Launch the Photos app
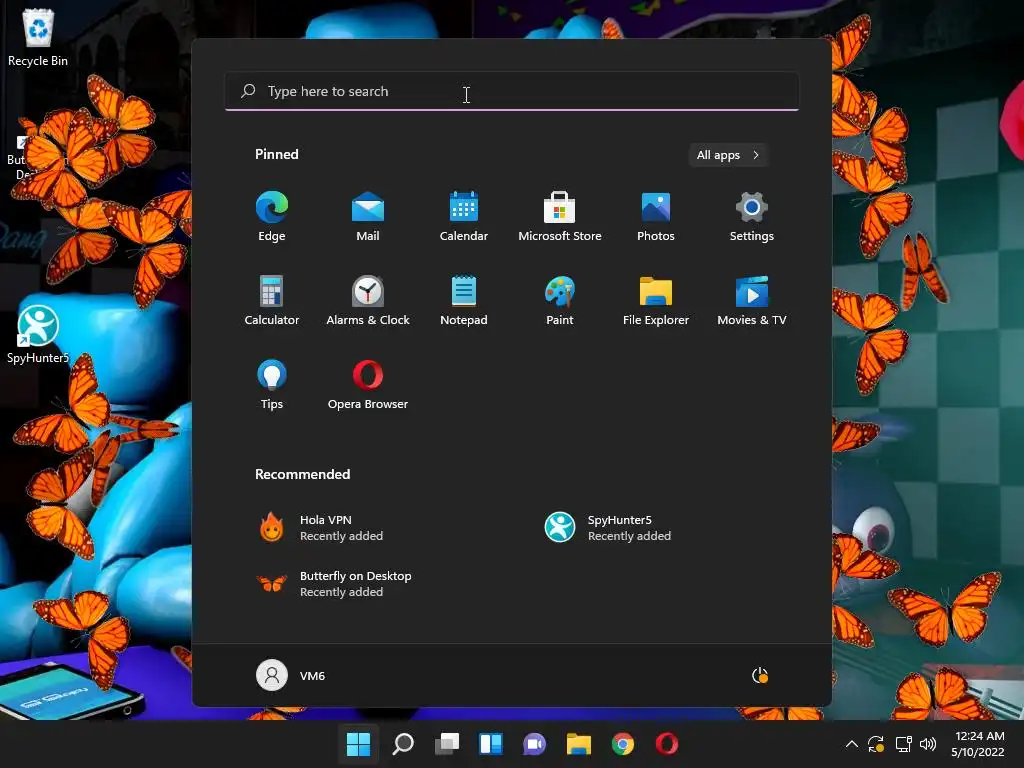Viewport: 1024px width, 768px height. [656, 217]
